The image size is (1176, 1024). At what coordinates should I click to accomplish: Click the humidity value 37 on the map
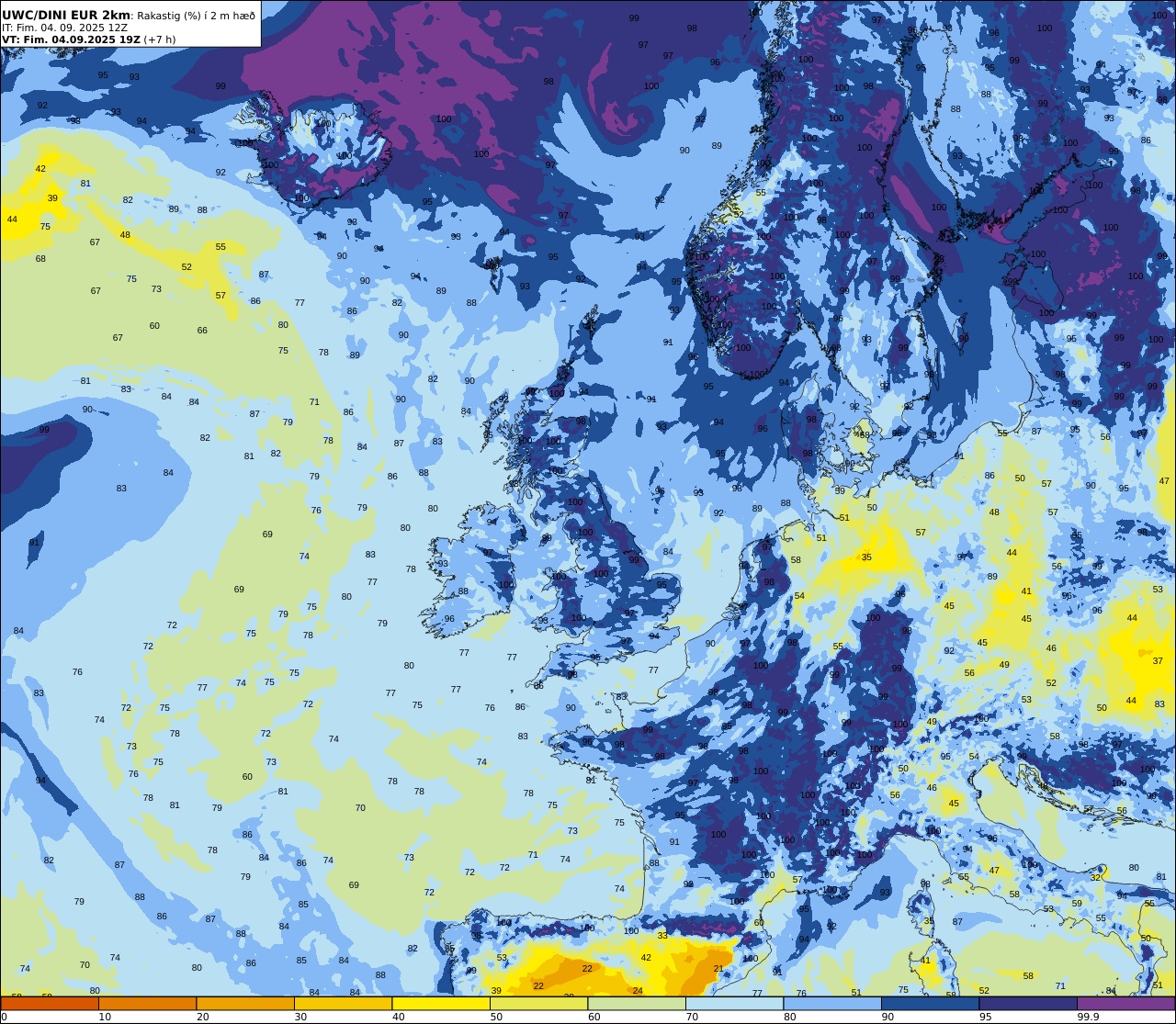[1158, 660]
